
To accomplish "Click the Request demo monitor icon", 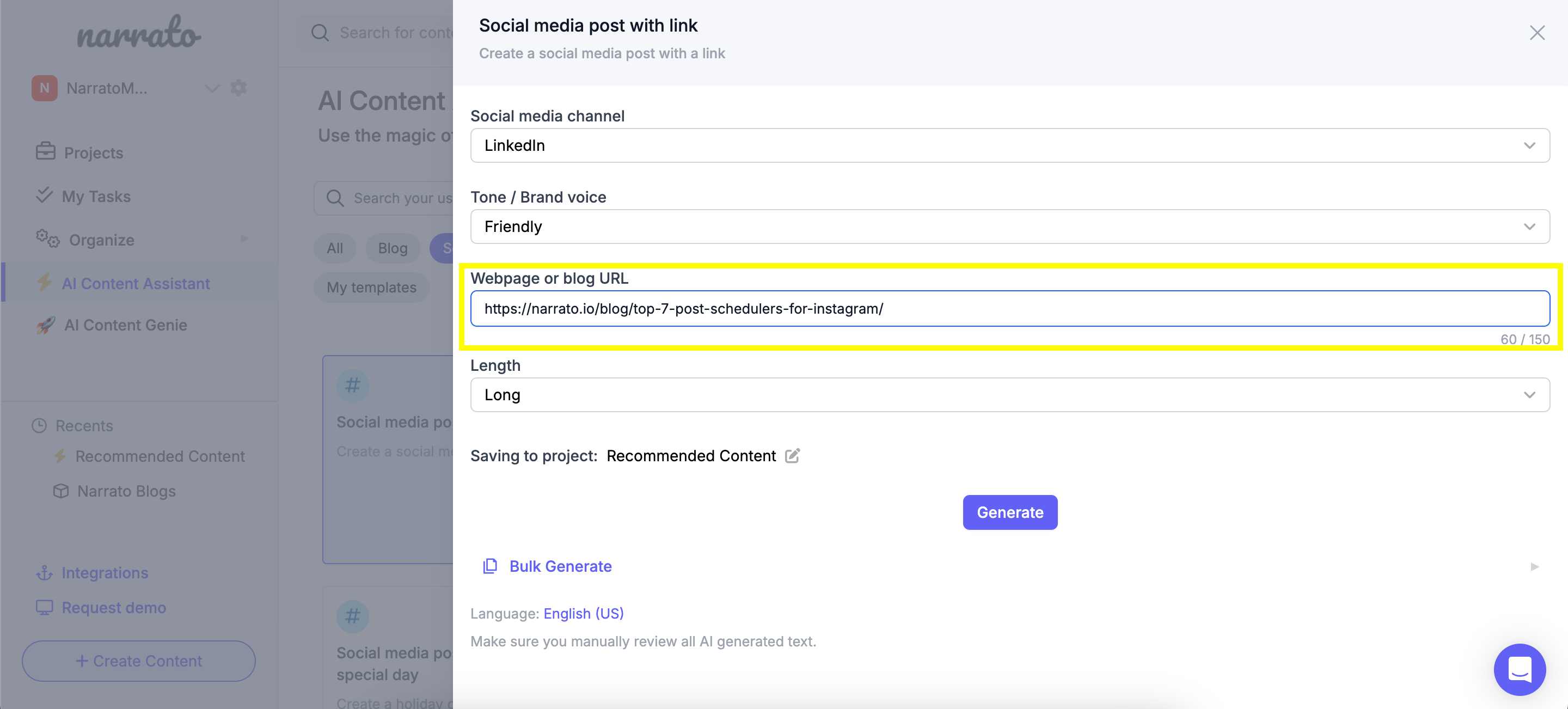I will coord(45,607).
